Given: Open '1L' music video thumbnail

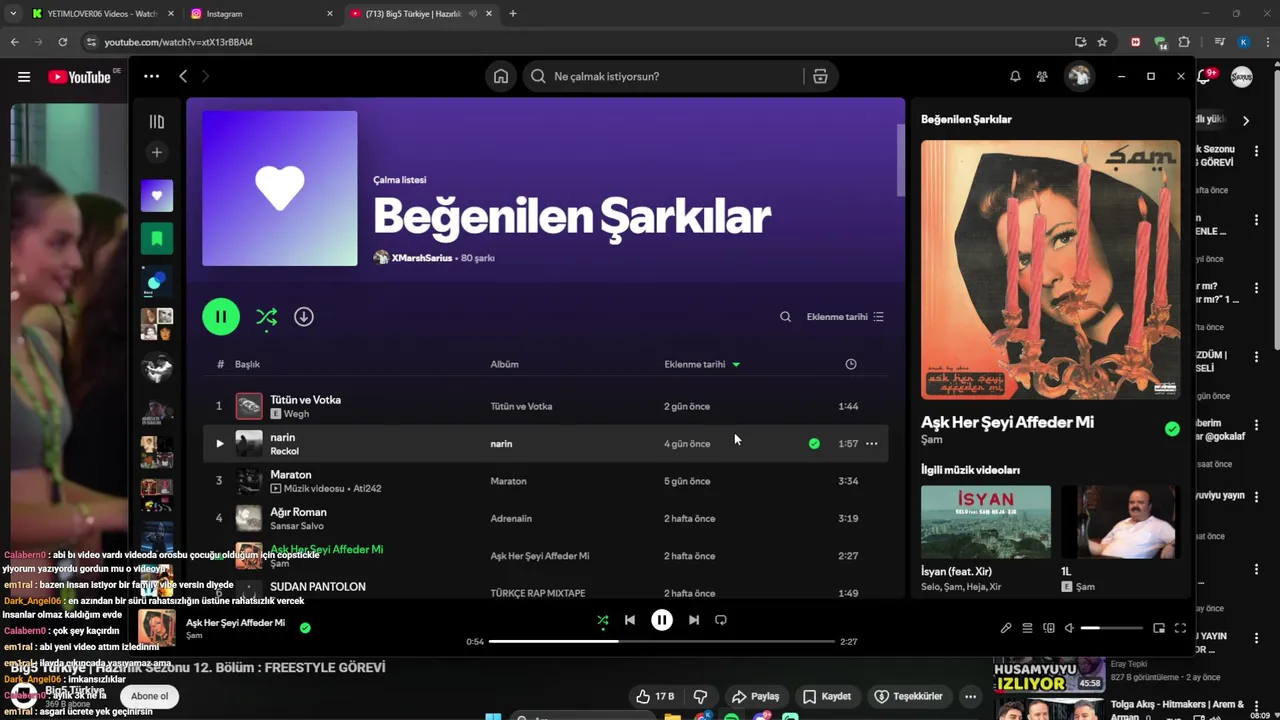Looking at the screenshot, I should (1120, 522).
